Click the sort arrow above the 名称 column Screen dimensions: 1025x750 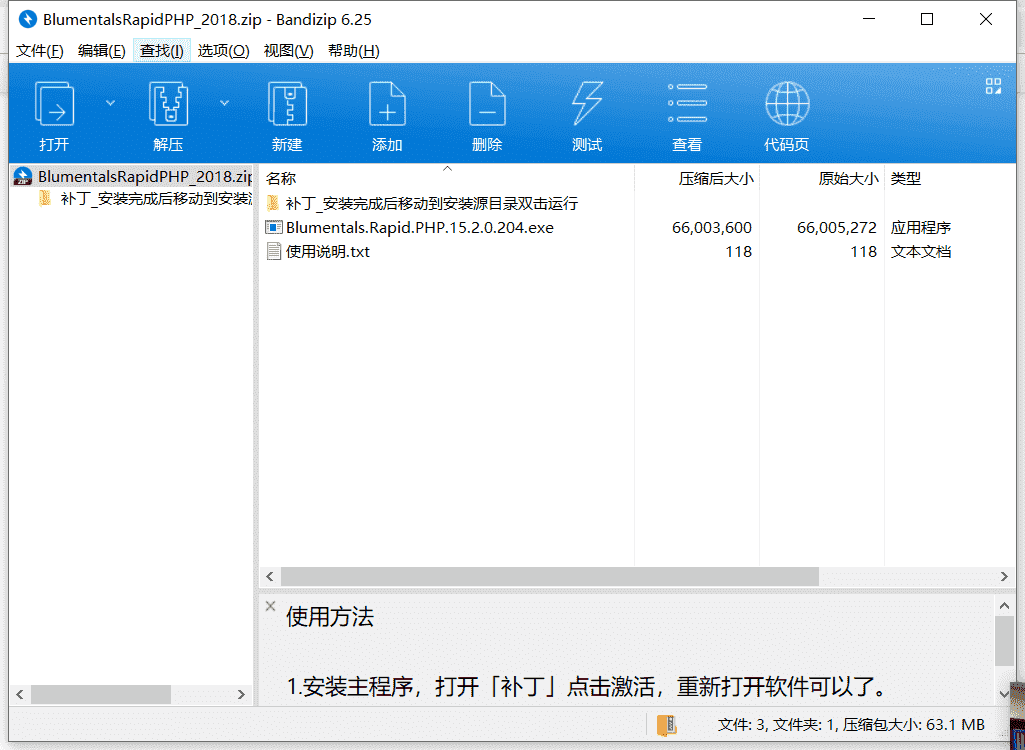(447, 169)
